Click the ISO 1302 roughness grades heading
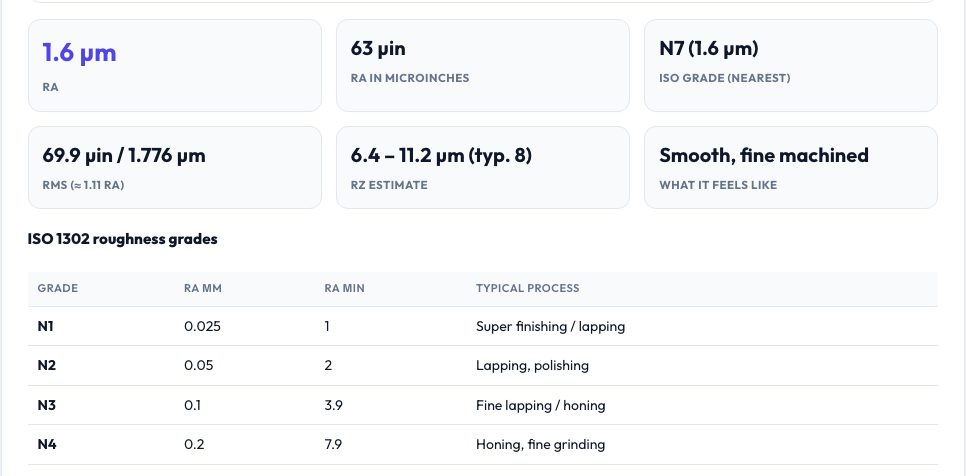This screenshot has width=966, height=476. pyautogui.click(x=123, y=240)
